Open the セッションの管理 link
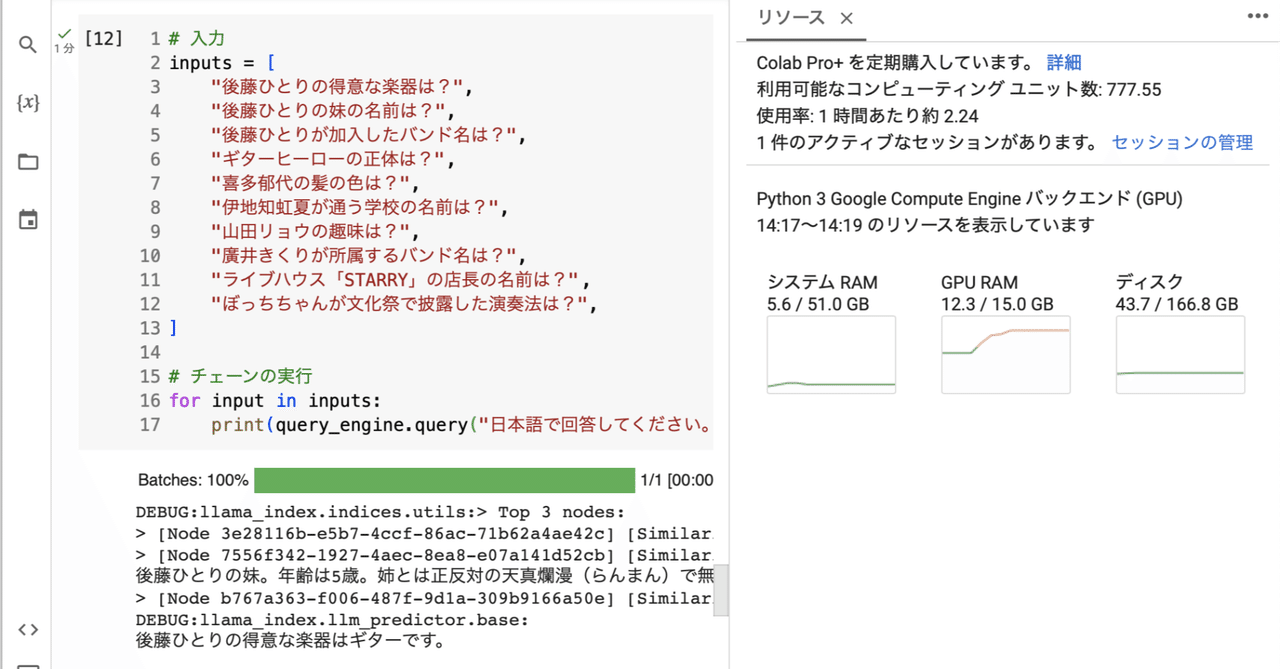 pos(1182,143)
